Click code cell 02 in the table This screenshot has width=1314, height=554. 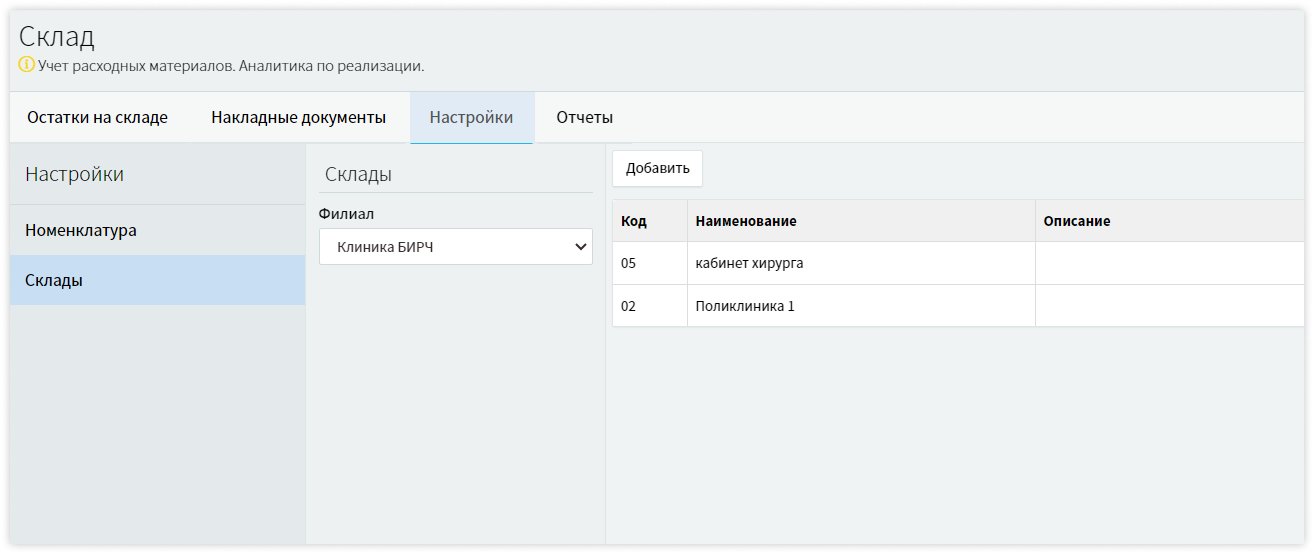629,306
